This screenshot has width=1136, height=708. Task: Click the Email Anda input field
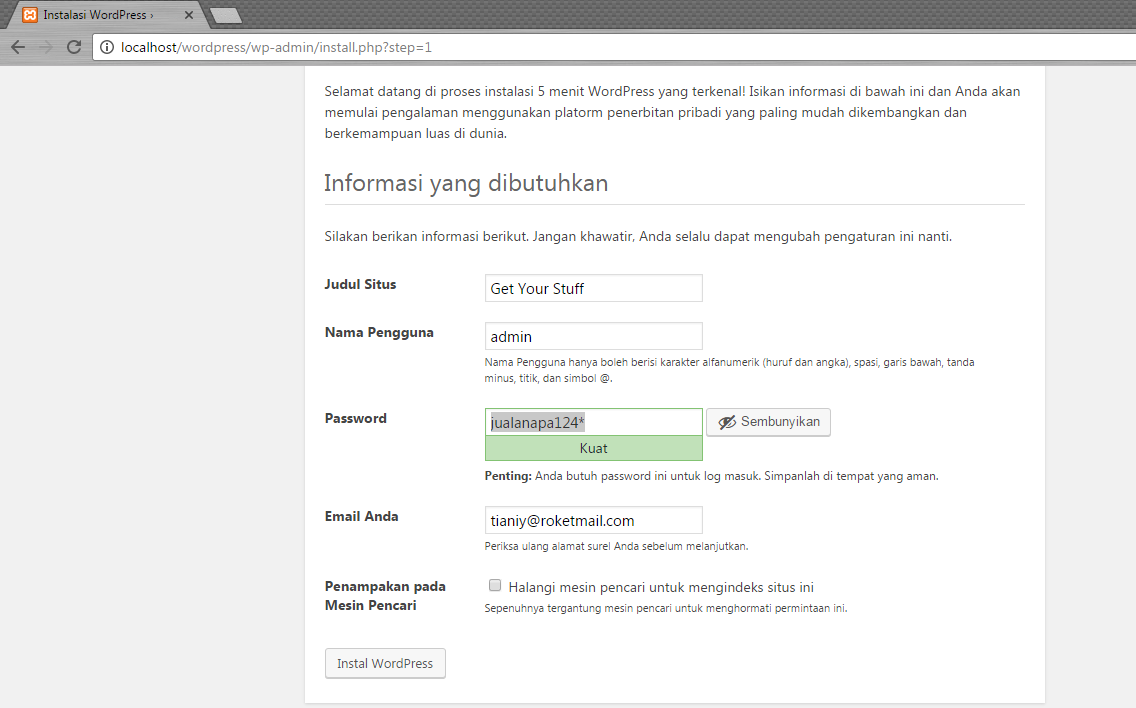click(x=593, y=519)
